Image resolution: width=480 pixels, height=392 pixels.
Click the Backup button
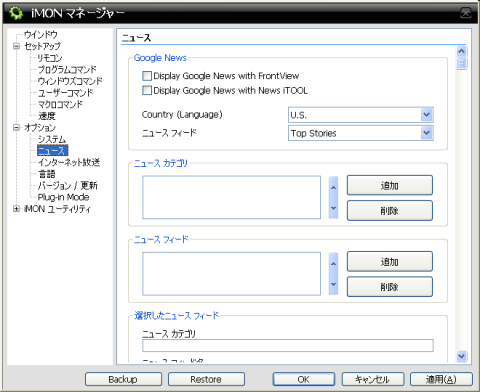123,379
